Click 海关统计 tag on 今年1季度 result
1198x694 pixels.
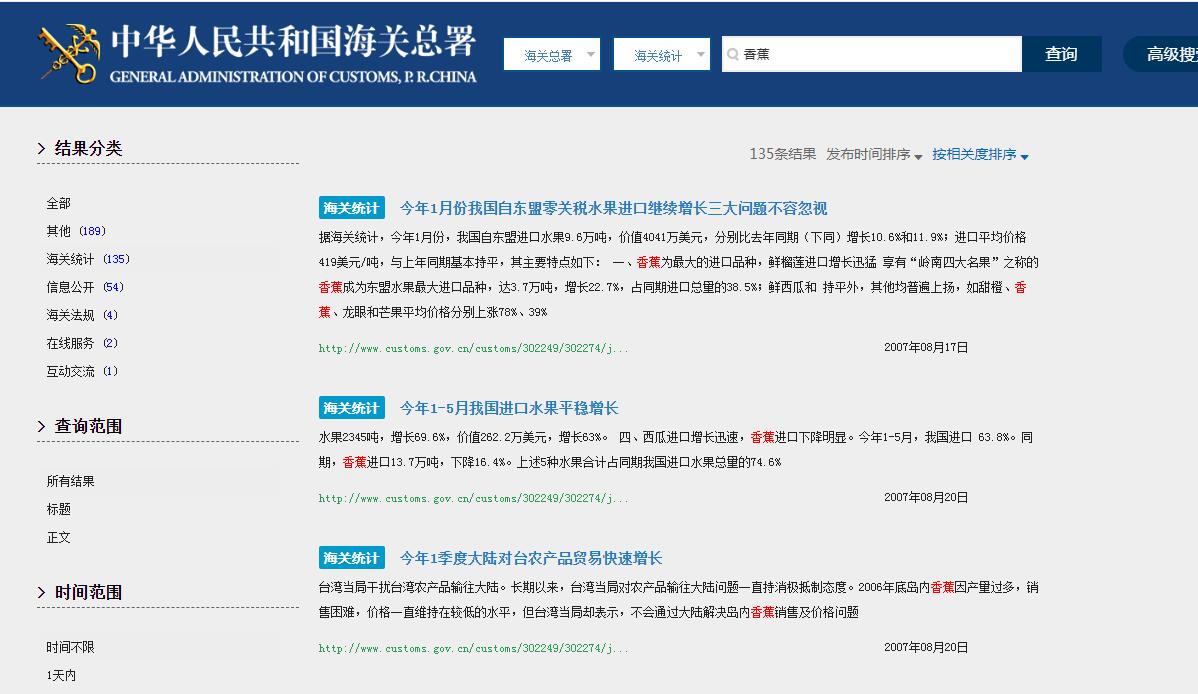coord(351,558)
